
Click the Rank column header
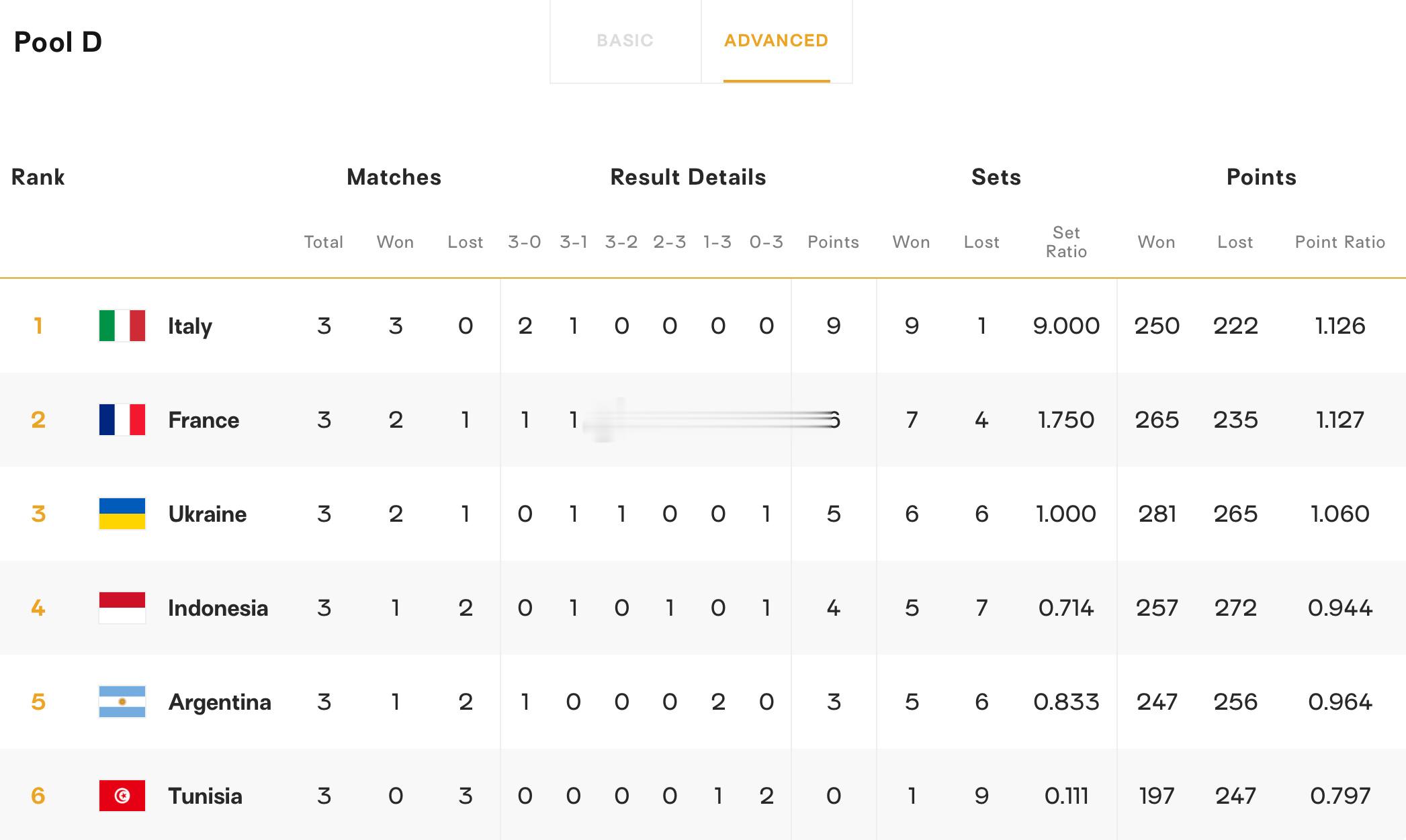tap(38, 177)
